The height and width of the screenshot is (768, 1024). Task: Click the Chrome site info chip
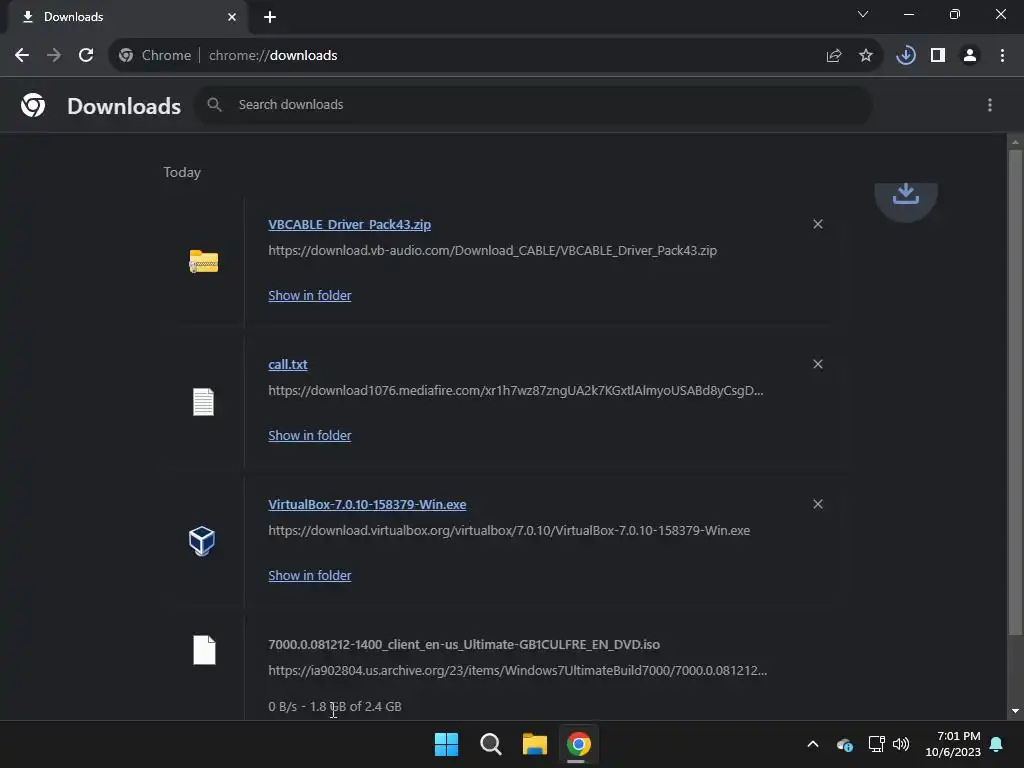pos(155,56)
